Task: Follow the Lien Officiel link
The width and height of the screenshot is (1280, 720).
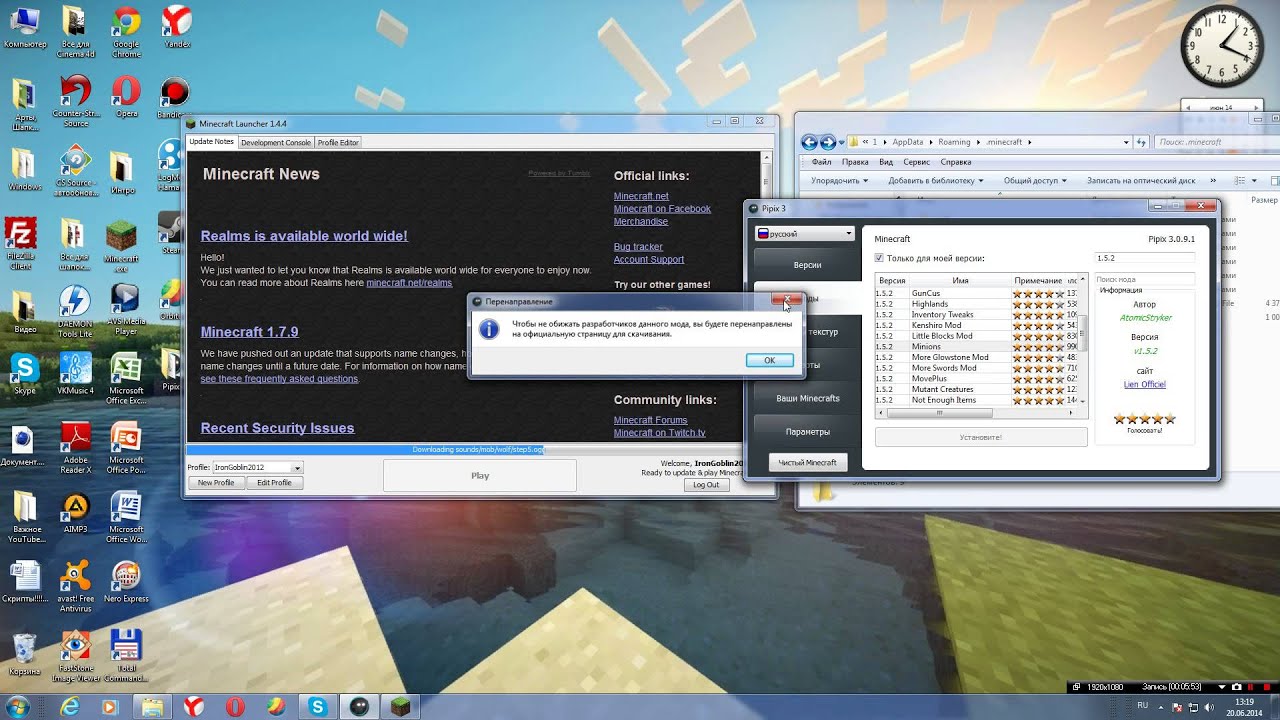Action: (1144, 384)
